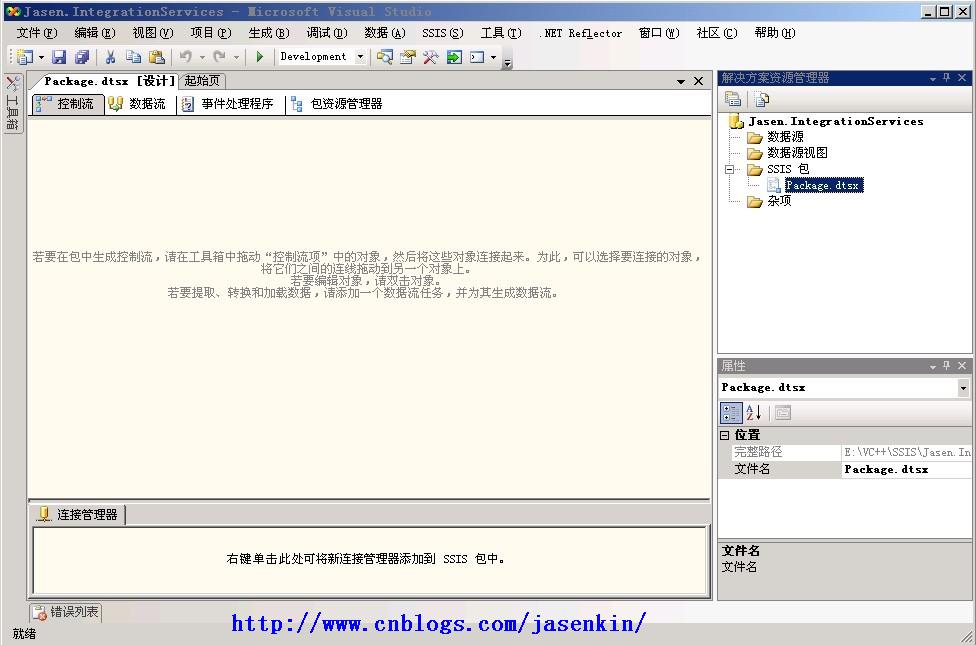The image size is (976, 645).
Task: Select the 杂项 miscellaneous folder
Action: 779,202
